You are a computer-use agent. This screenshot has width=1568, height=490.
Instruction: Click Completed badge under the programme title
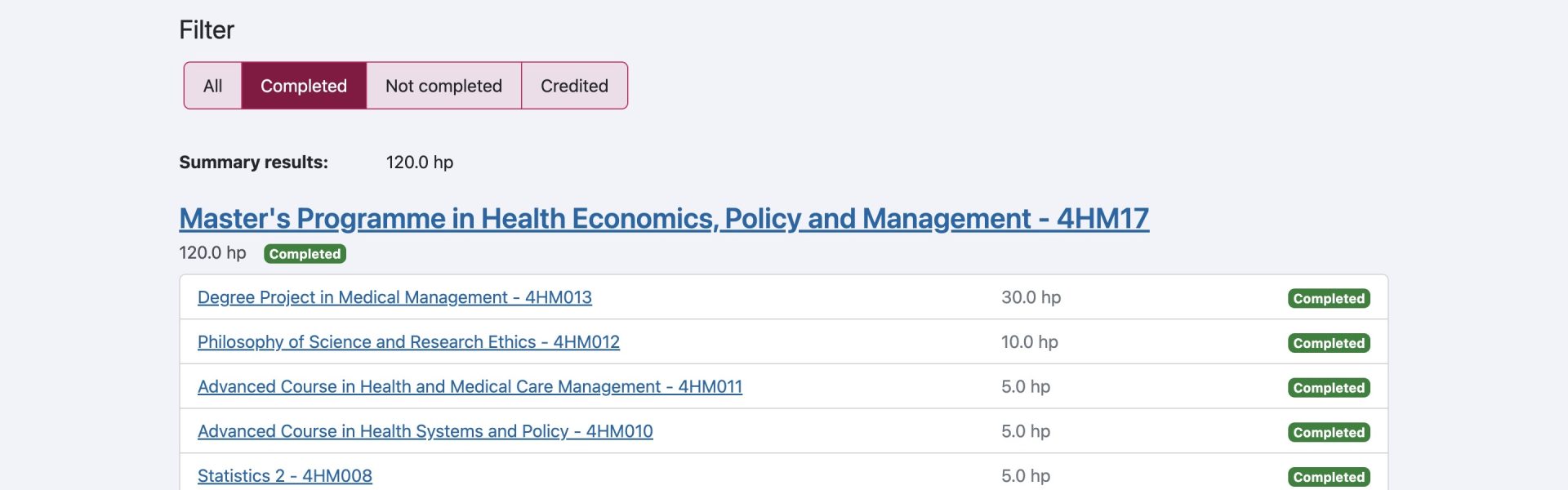(305, 254)
